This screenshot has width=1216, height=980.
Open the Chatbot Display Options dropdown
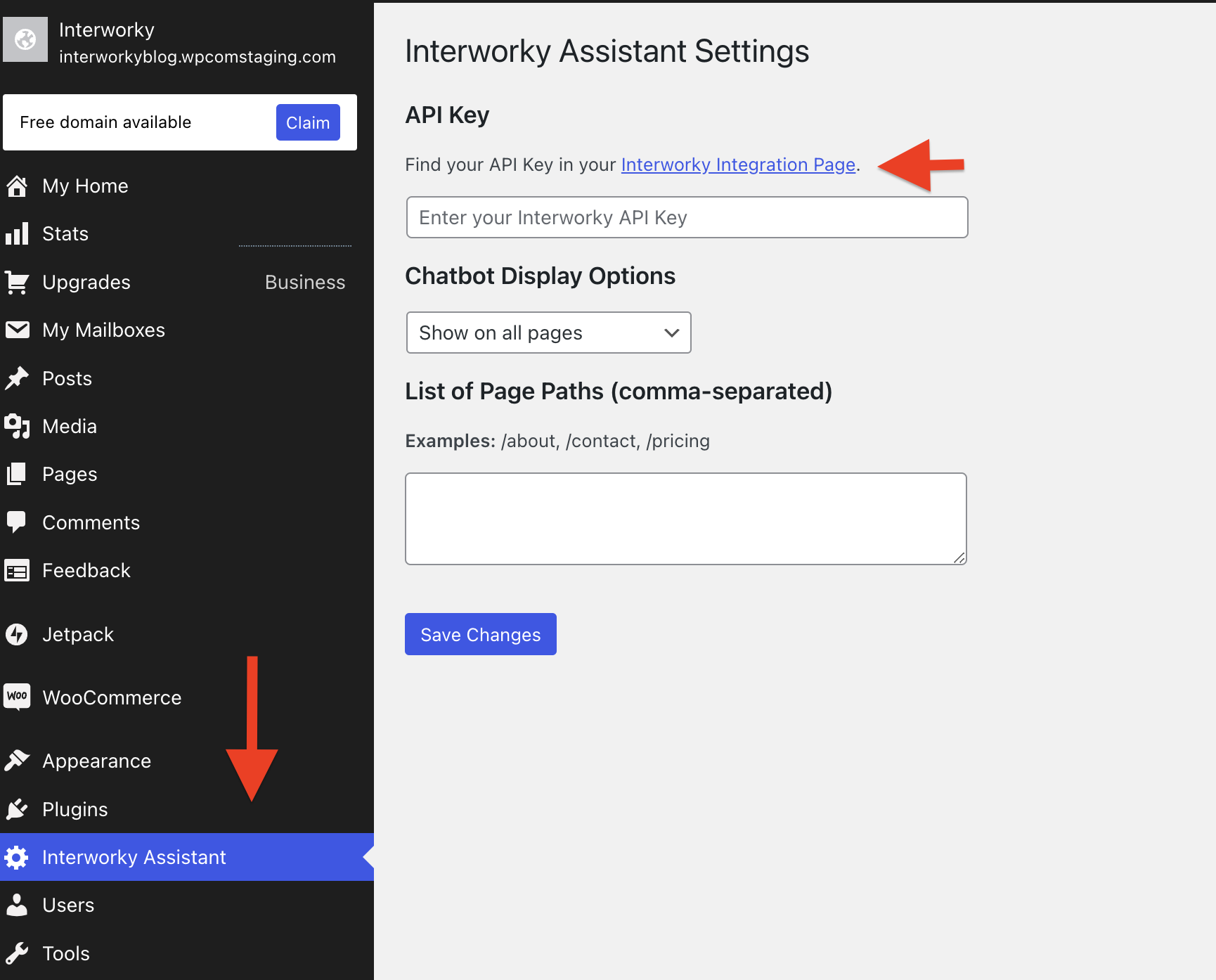click(548, 333)
